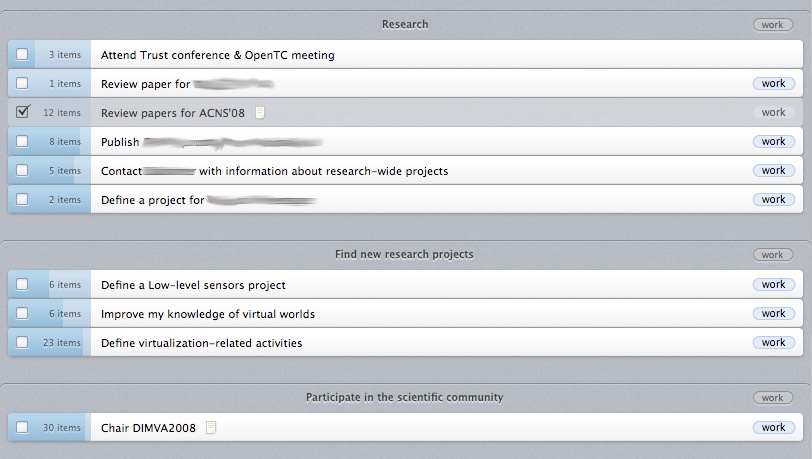Select the Research section header
Screen dimensions: 812x459
tap(405, 24)
